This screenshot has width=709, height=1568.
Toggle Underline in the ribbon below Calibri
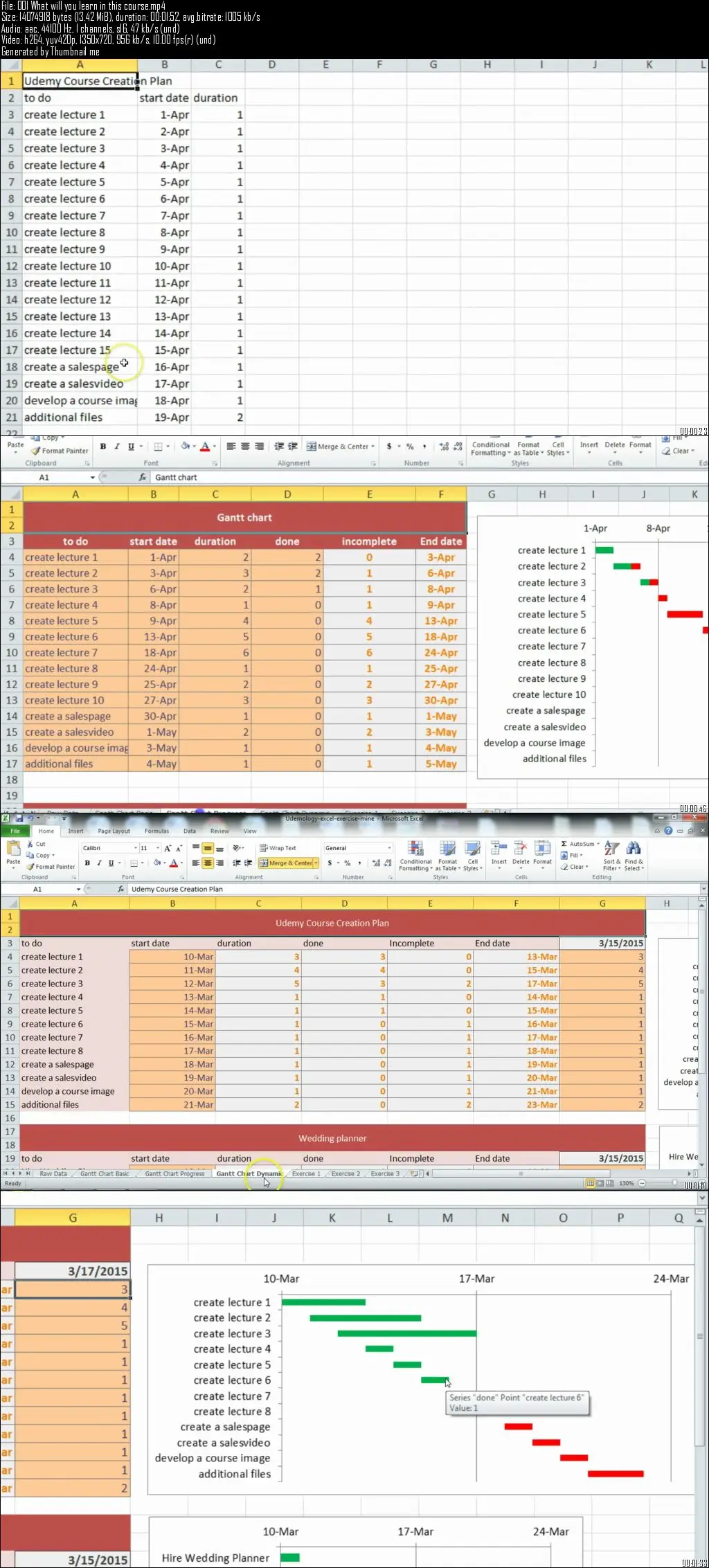(111, 863)
